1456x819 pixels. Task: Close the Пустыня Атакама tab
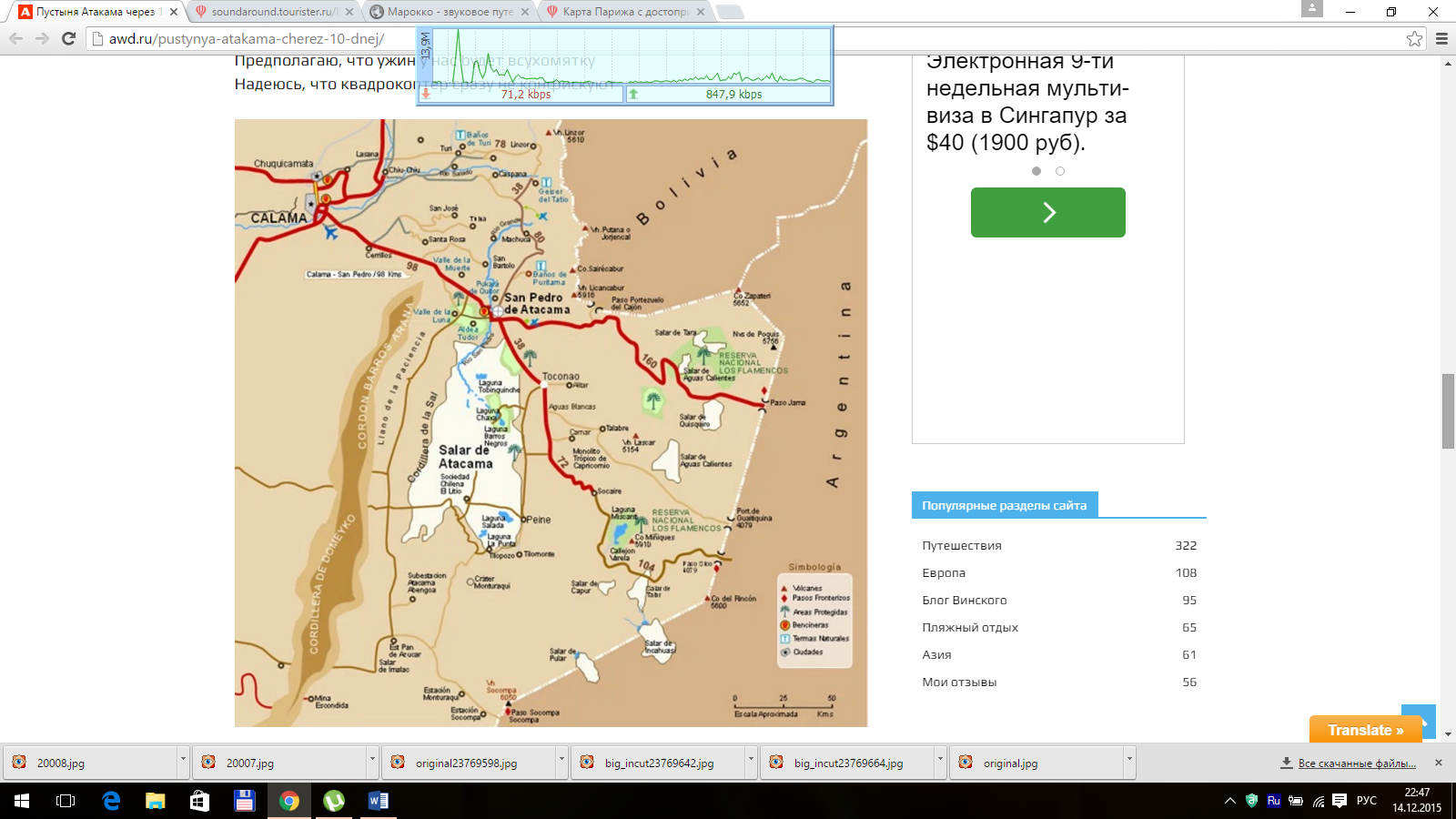click(x=174, y=12)
